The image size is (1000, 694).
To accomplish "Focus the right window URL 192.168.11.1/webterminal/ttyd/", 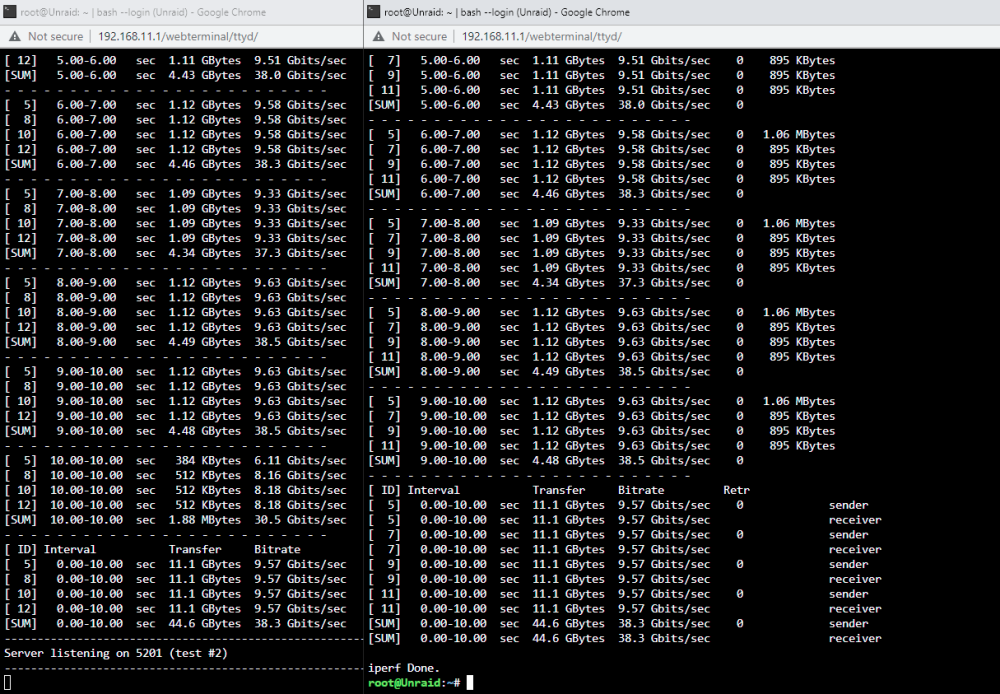I will (541, 36).
